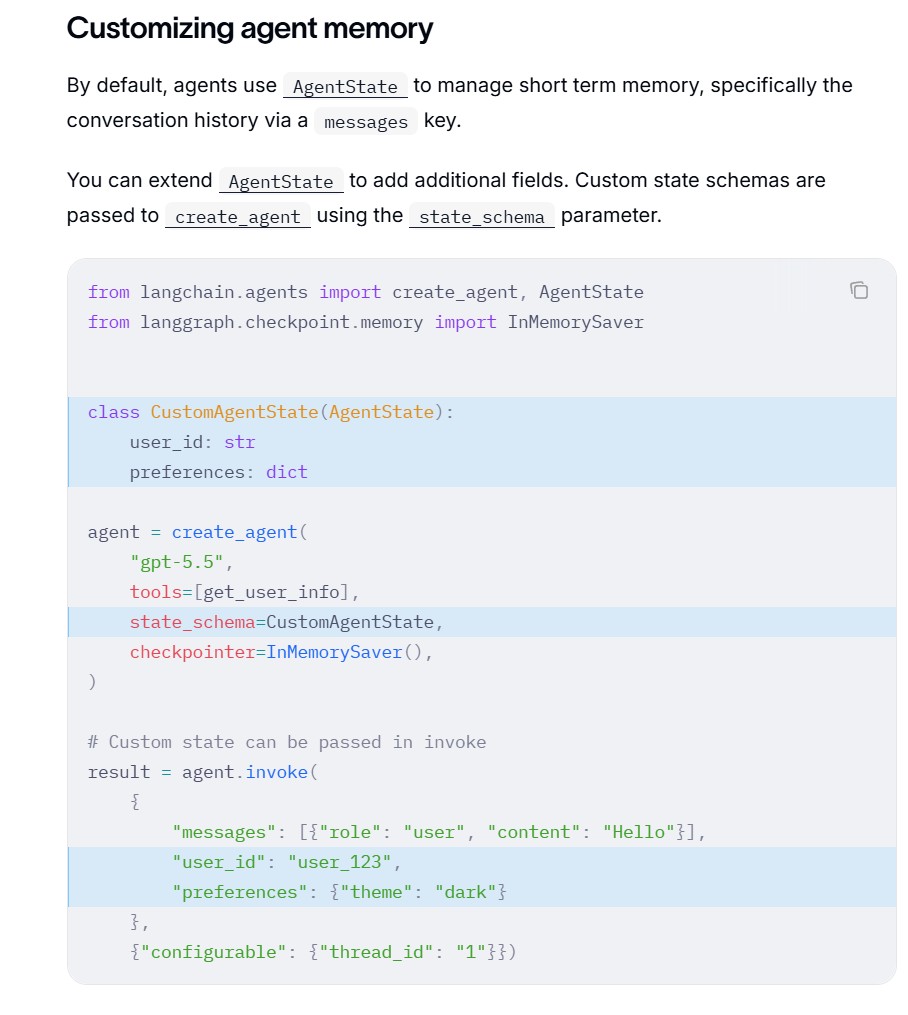
Task: Click the highlighted class CustomAgentState line
Action: click(482, 412)
